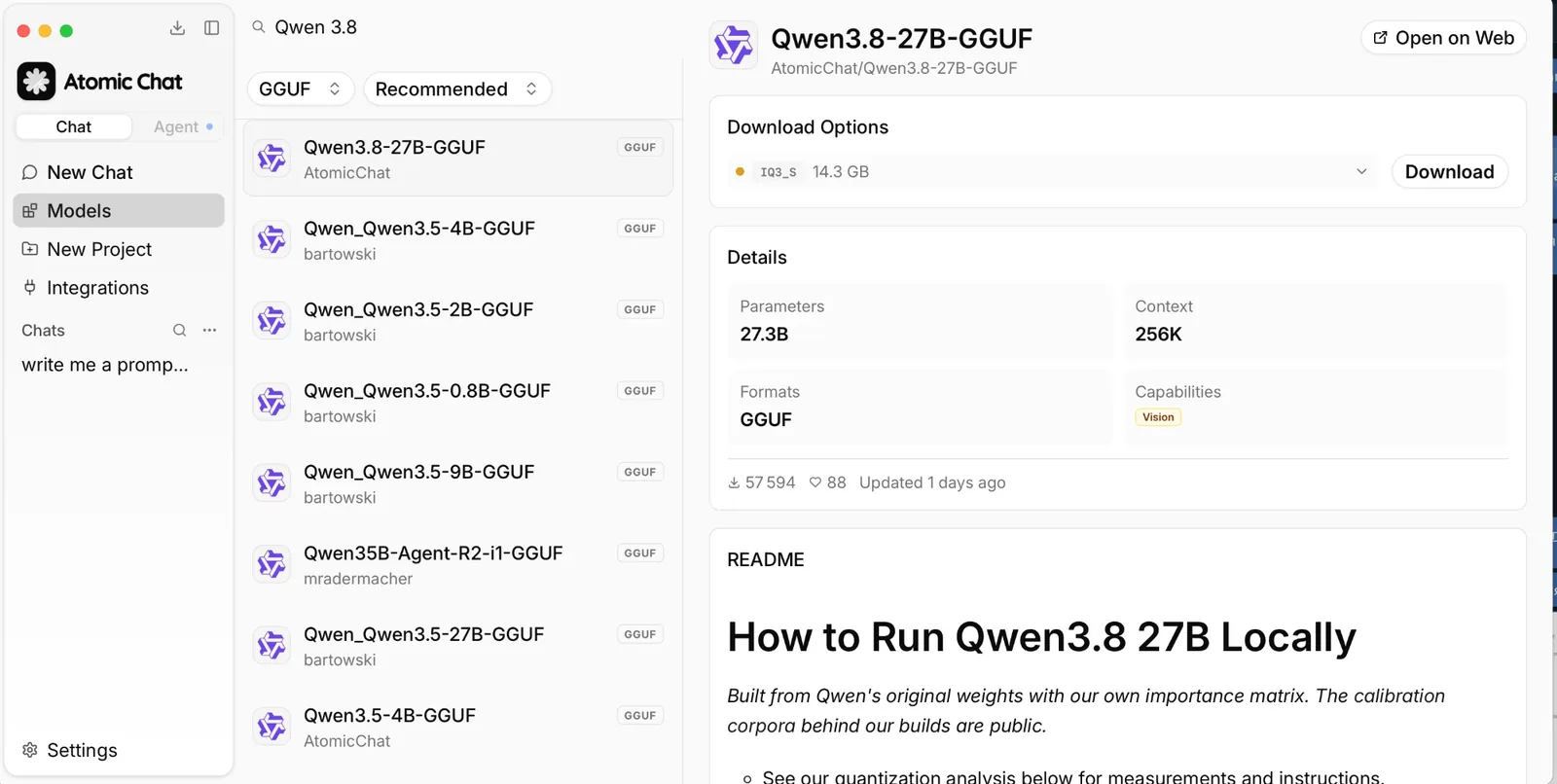Click the orange status dot beside IQ3_S
Screen dimensions: 1557x784
(740, 172)
